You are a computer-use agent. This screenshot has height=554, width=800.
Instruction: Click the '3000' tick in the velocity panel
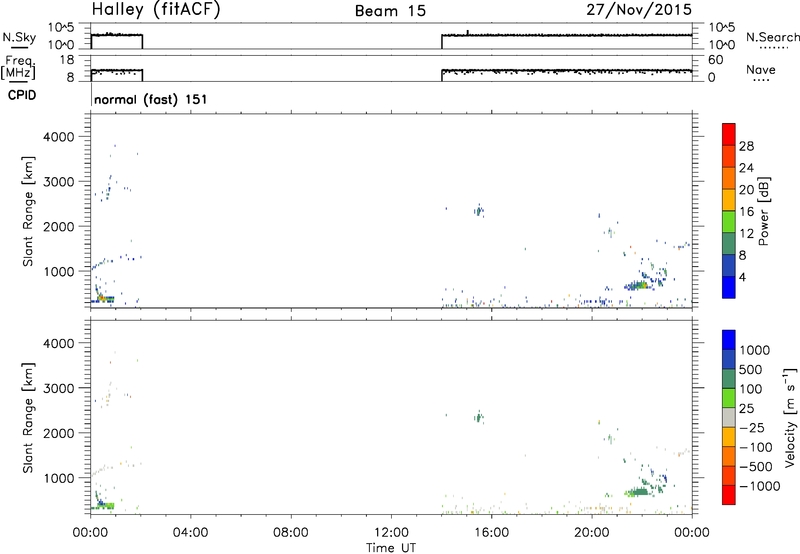pyautogui.click(x=58, y=388)
